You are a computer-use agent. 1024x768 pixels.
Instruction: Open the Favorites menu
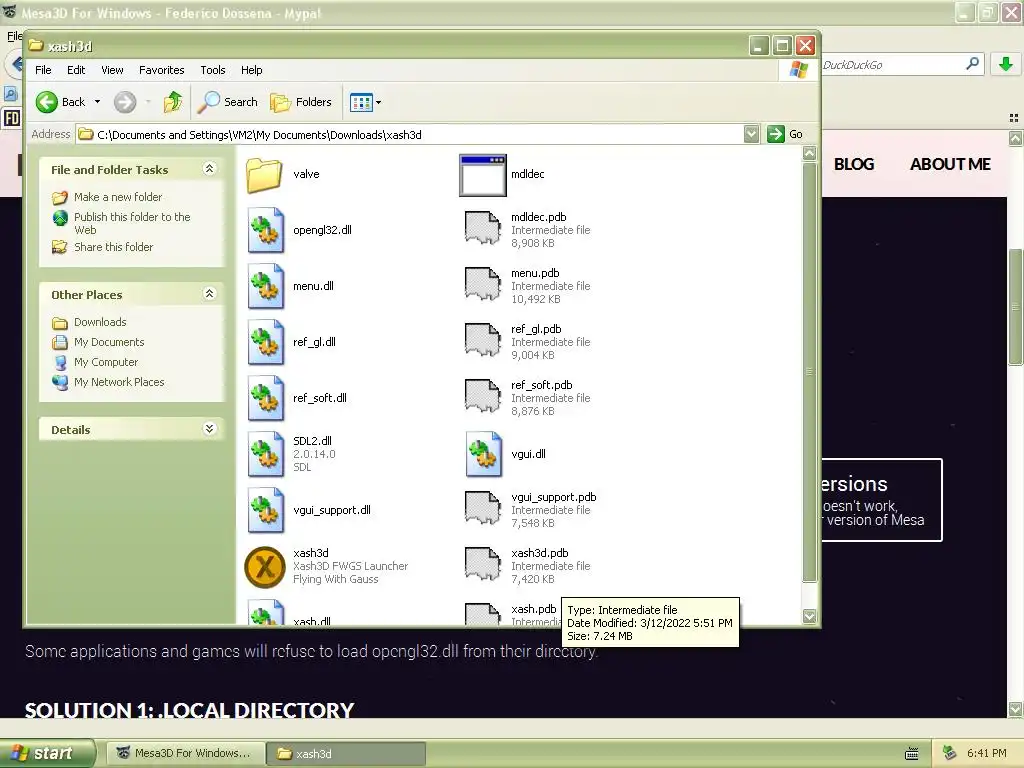pos(161,70)
